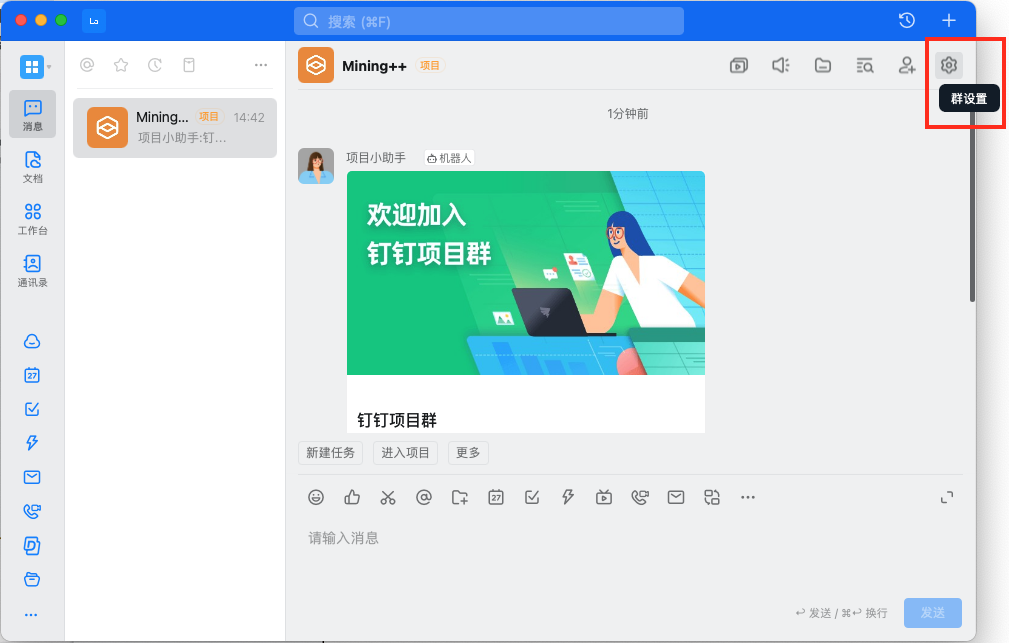Click the DING lightning icon in sidebar
Screen dimensions: 1009x643
[x=32, y=443]
